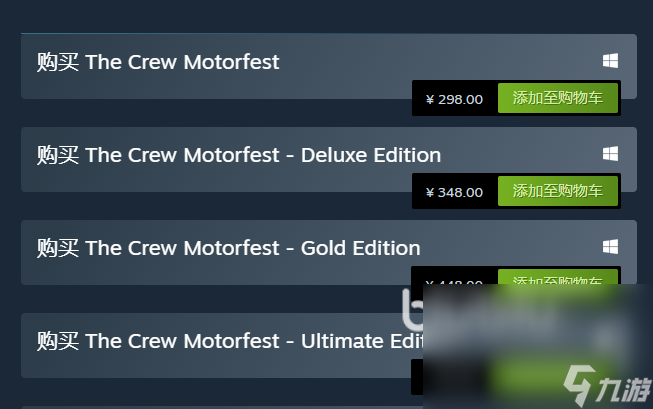Add standard ¥298.00 edition to cart
653x409 pixels.
pyautogui.click(x=558, y=98)
